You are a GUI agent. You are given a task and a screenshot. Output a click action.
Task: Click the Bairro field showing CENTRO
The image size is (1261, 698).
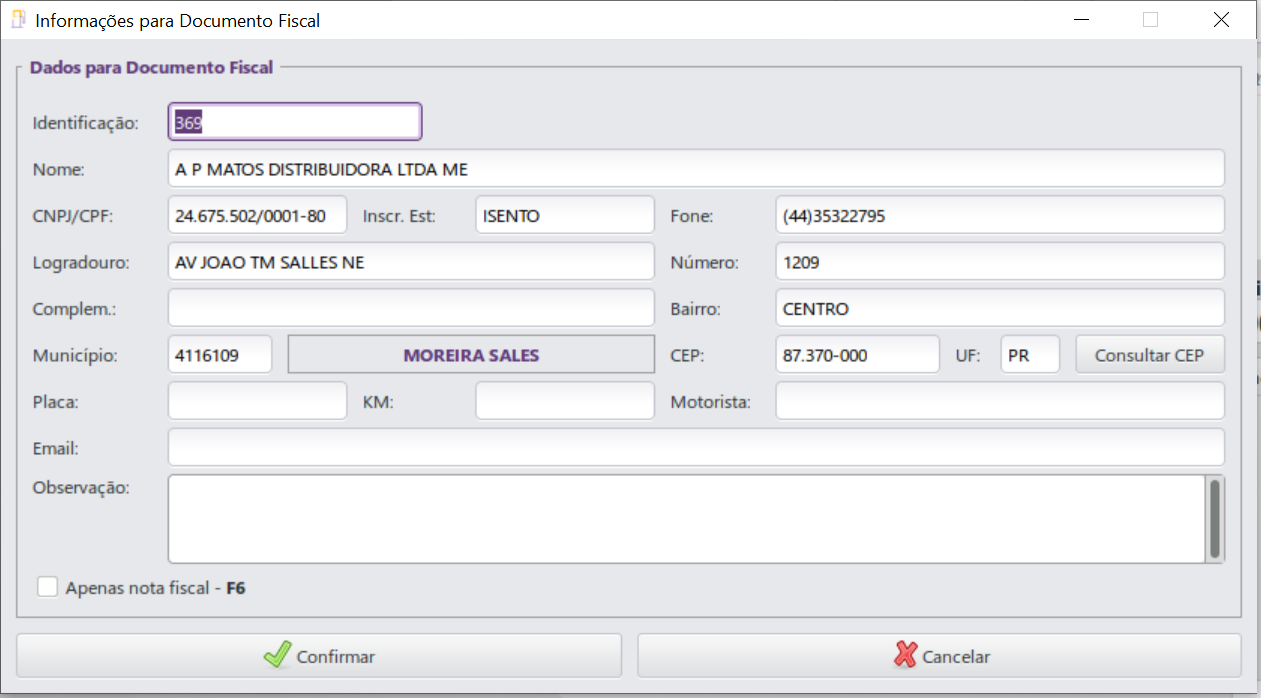pos(1000,308)
